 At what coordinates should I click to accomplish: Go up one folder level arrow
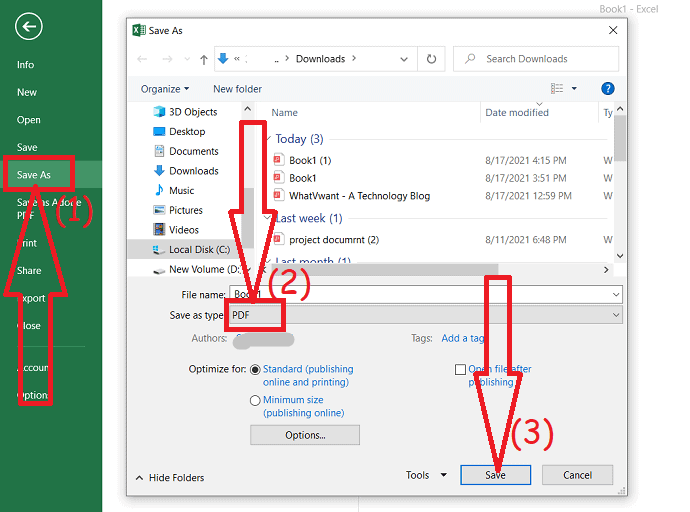coord(203,59)
